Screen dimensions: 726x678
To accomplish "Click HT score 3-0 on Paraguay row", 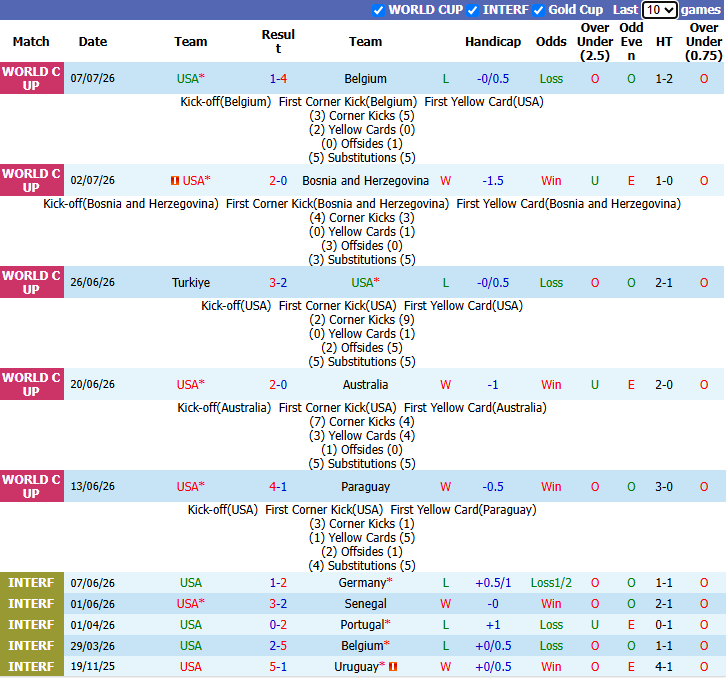I will pos(664,487).
